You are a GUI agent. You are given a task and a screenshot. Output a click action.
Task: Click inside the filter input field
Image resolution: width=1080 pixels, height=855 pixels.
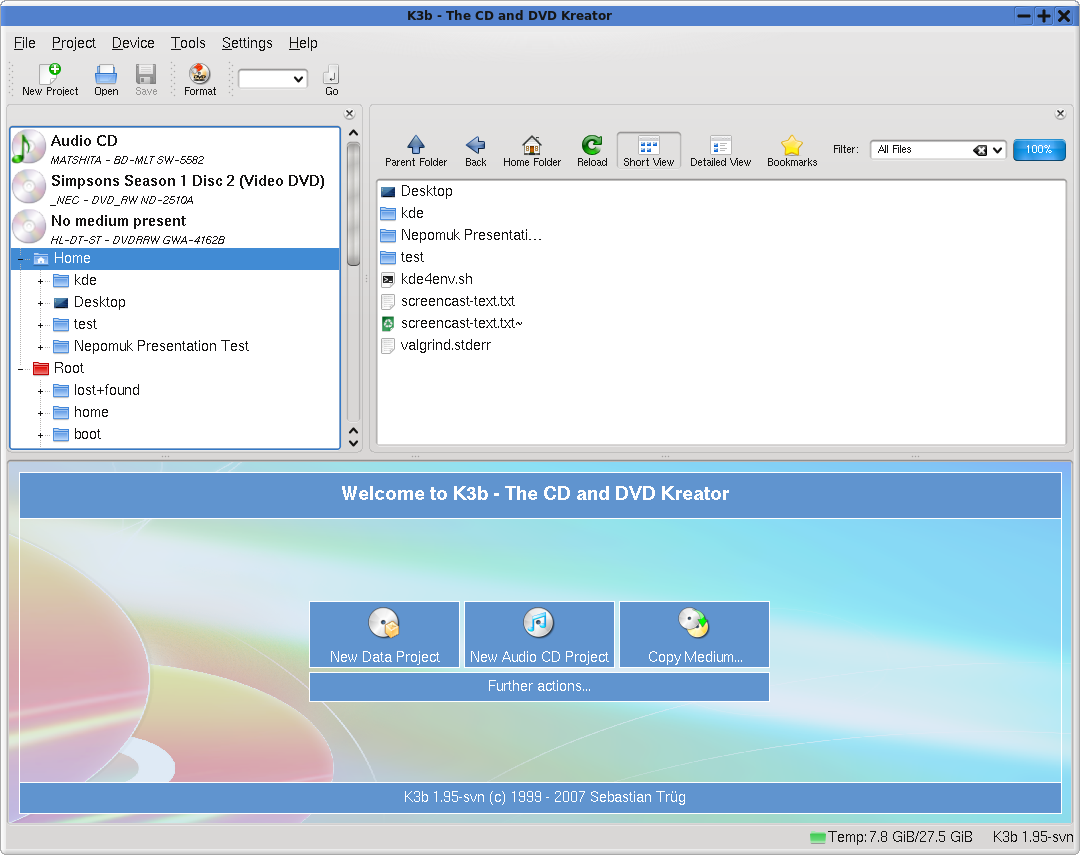(922, 150)
